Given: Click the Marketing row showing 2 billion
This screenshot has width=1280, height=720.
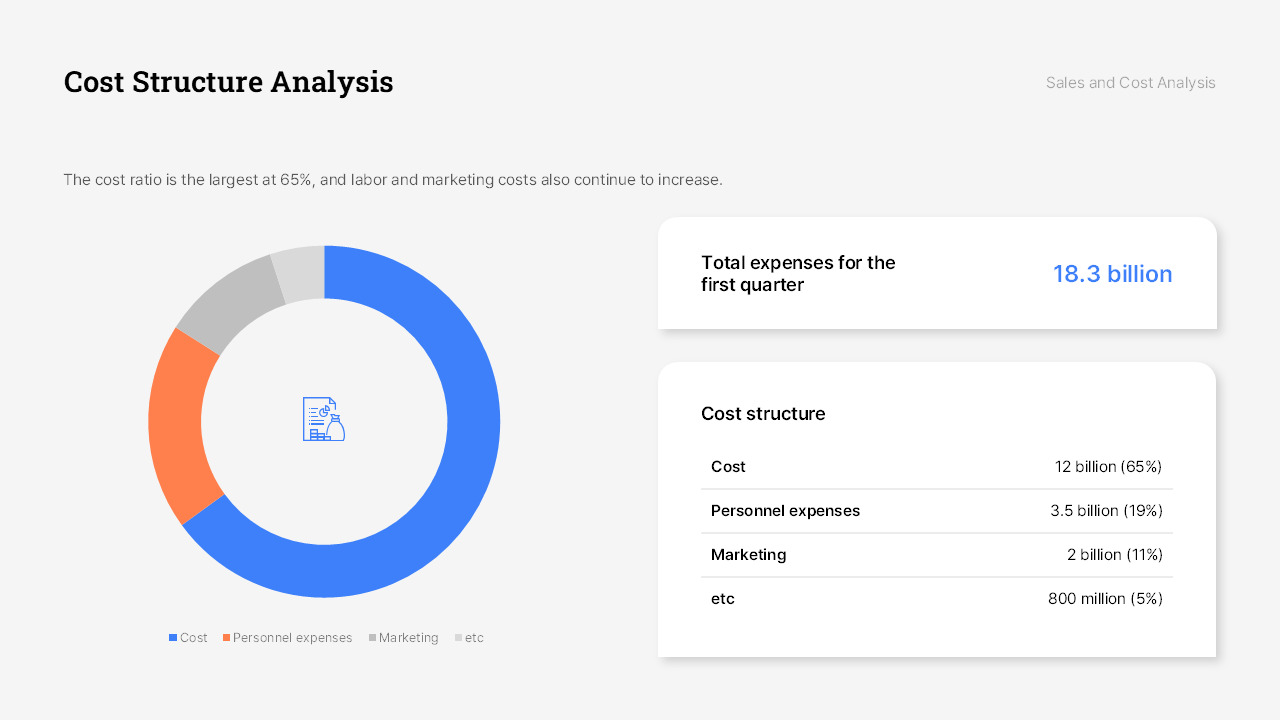Looking at the screenshot, I should click(936, 554).
